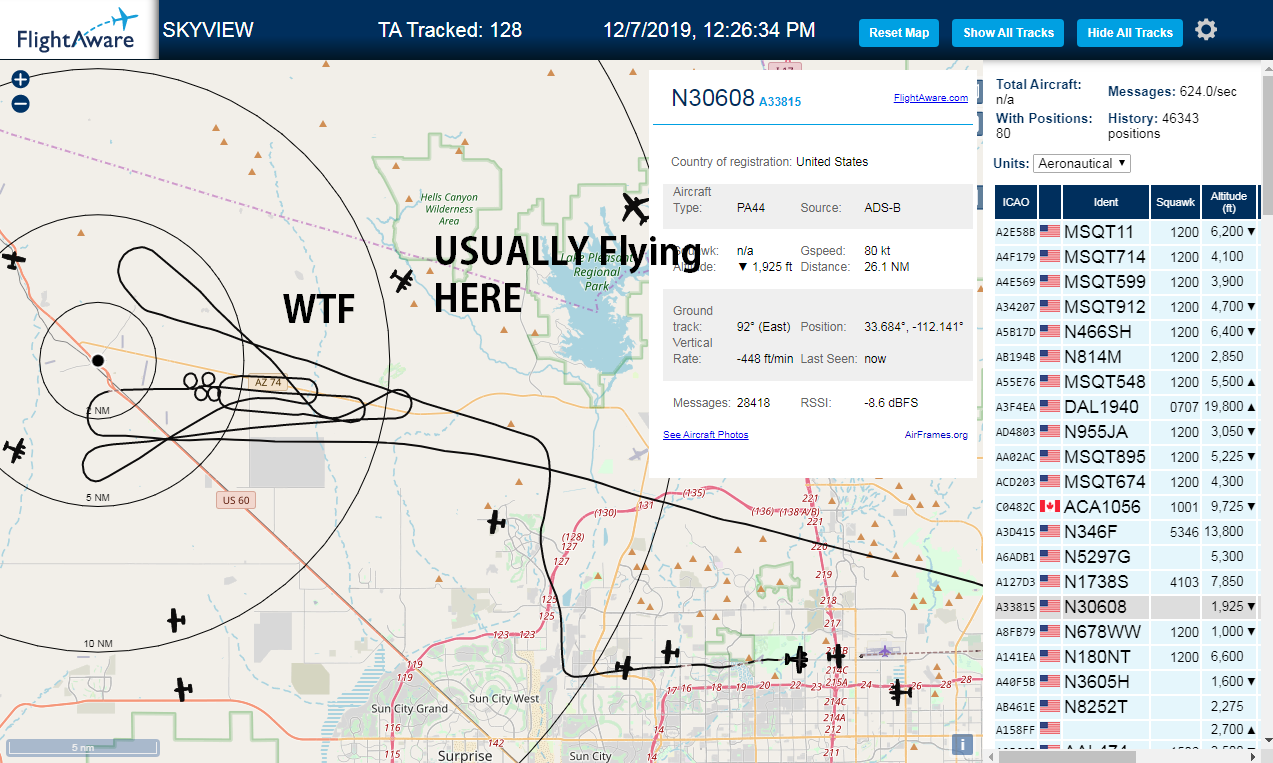This screenshot has width=1273, height=763.
Task: Sort table by Altitude column
Action: click(1229, 202)
